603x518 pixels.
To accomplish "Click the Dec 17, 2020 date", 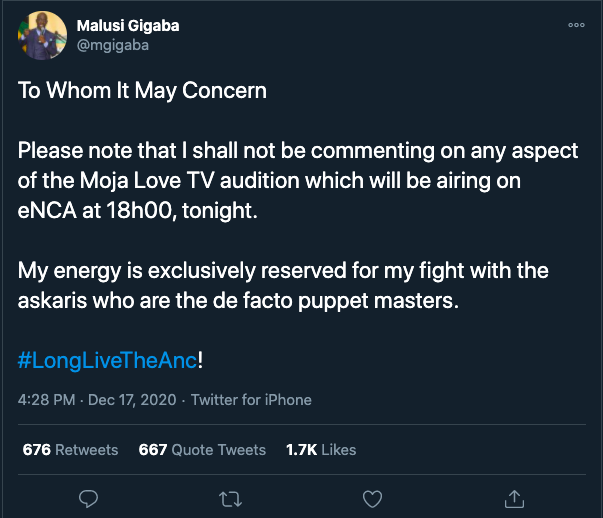I will tap(131, 400).
